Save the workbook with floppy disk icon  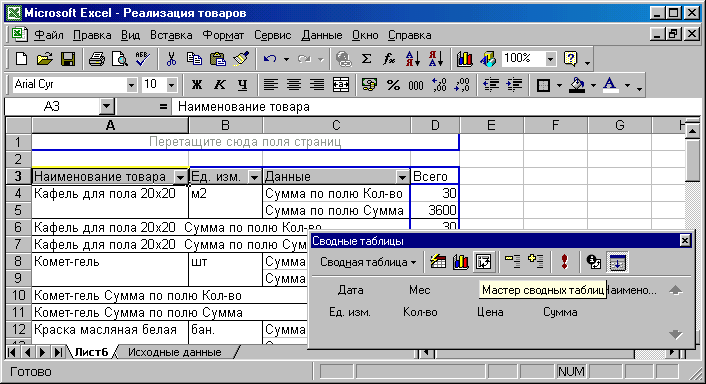coord(68,59)
